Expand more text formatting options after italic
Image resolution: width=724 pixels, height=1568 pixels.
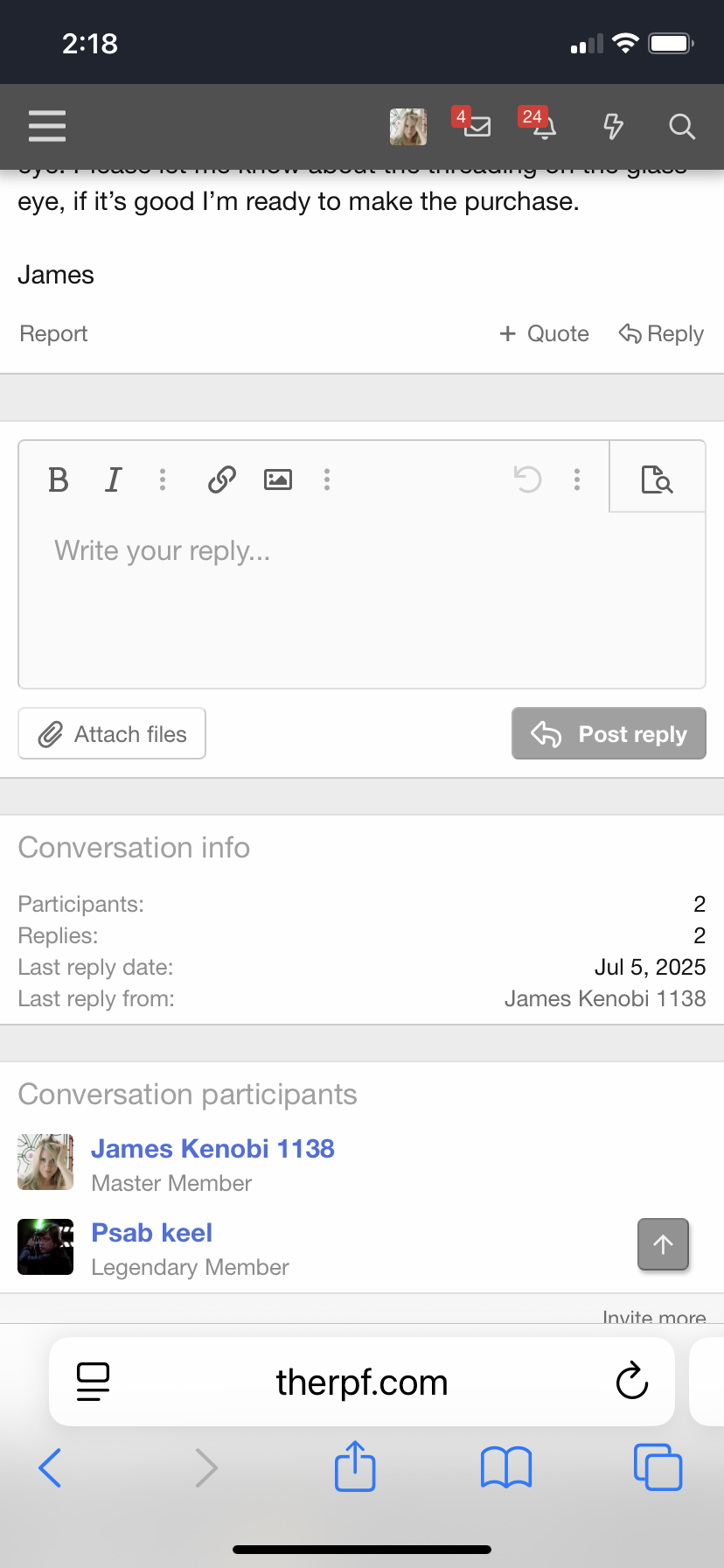163,479
